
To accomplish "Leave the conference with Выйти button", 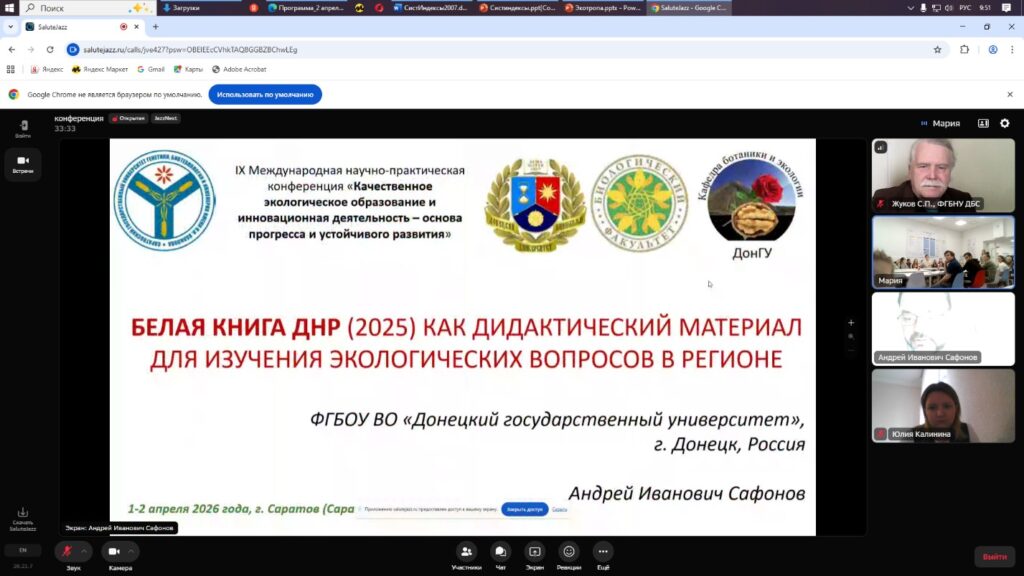I will [994, 556].
